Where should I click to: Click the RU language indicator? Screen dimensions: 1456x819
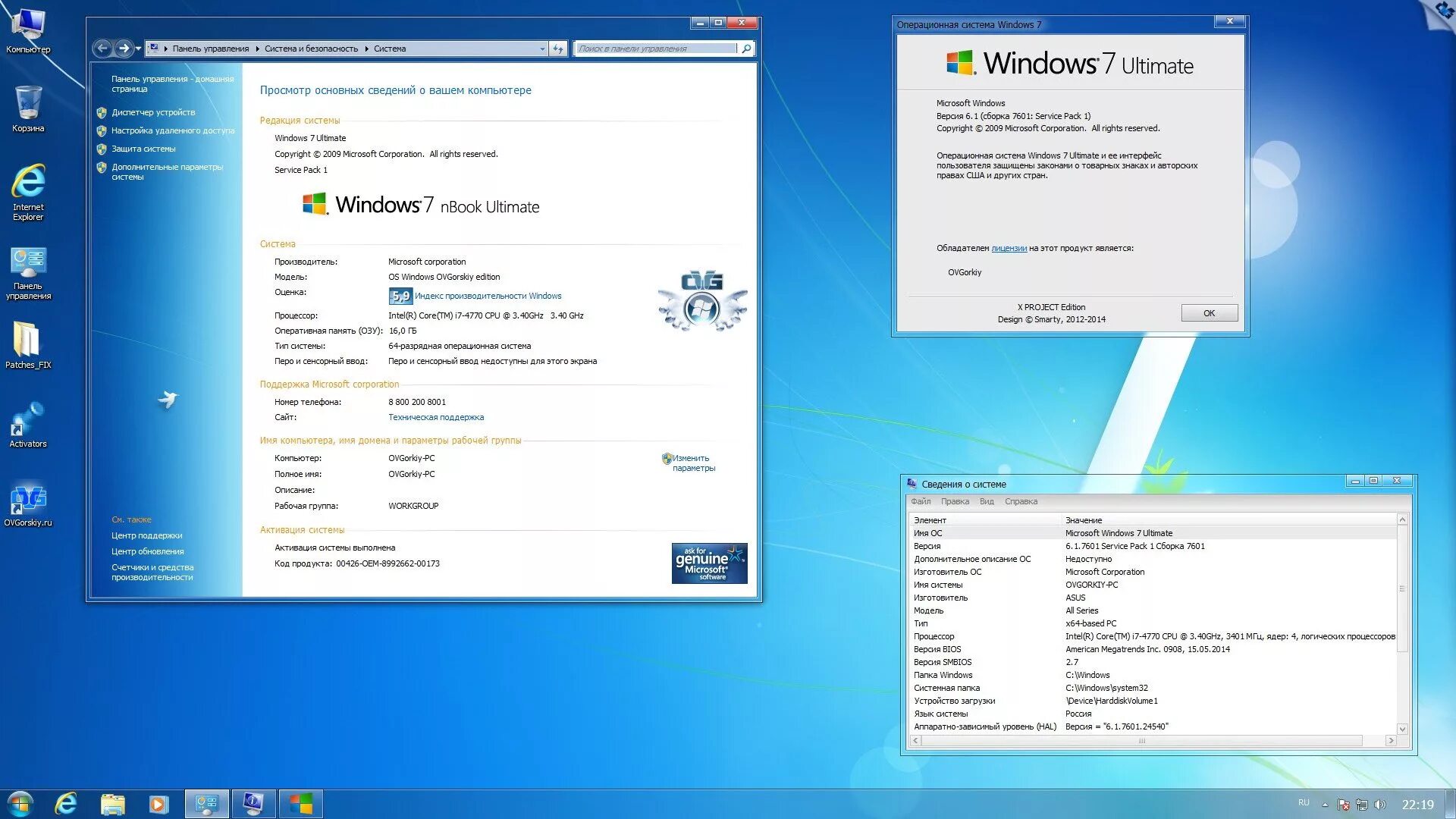pos(1304,802)
